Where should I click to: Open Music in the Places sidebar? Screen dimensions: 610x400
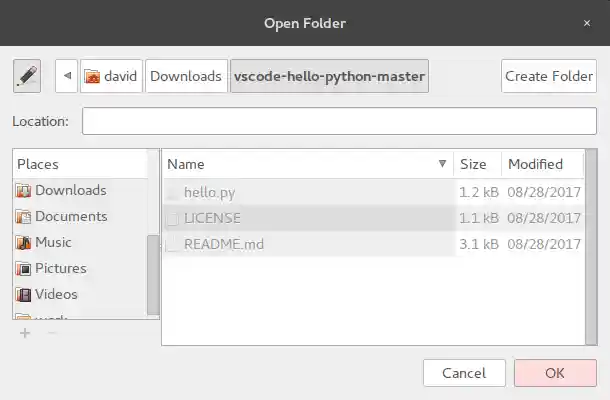click(x=81, y=242)
